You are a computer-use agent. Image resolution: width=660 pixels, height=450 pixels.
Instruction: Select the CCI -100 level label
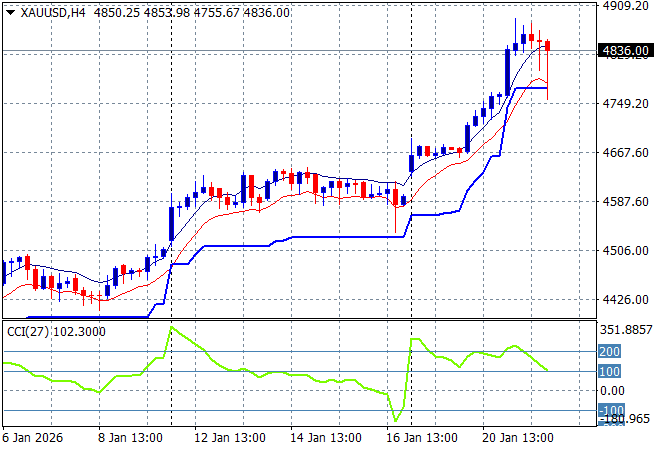tap(611, 411)
